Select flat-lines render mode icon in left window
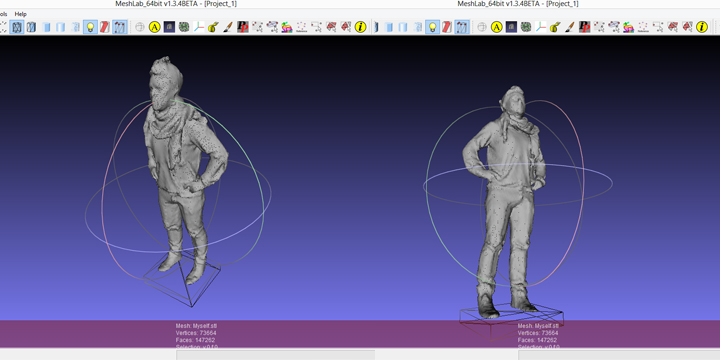 coord(31,27)
